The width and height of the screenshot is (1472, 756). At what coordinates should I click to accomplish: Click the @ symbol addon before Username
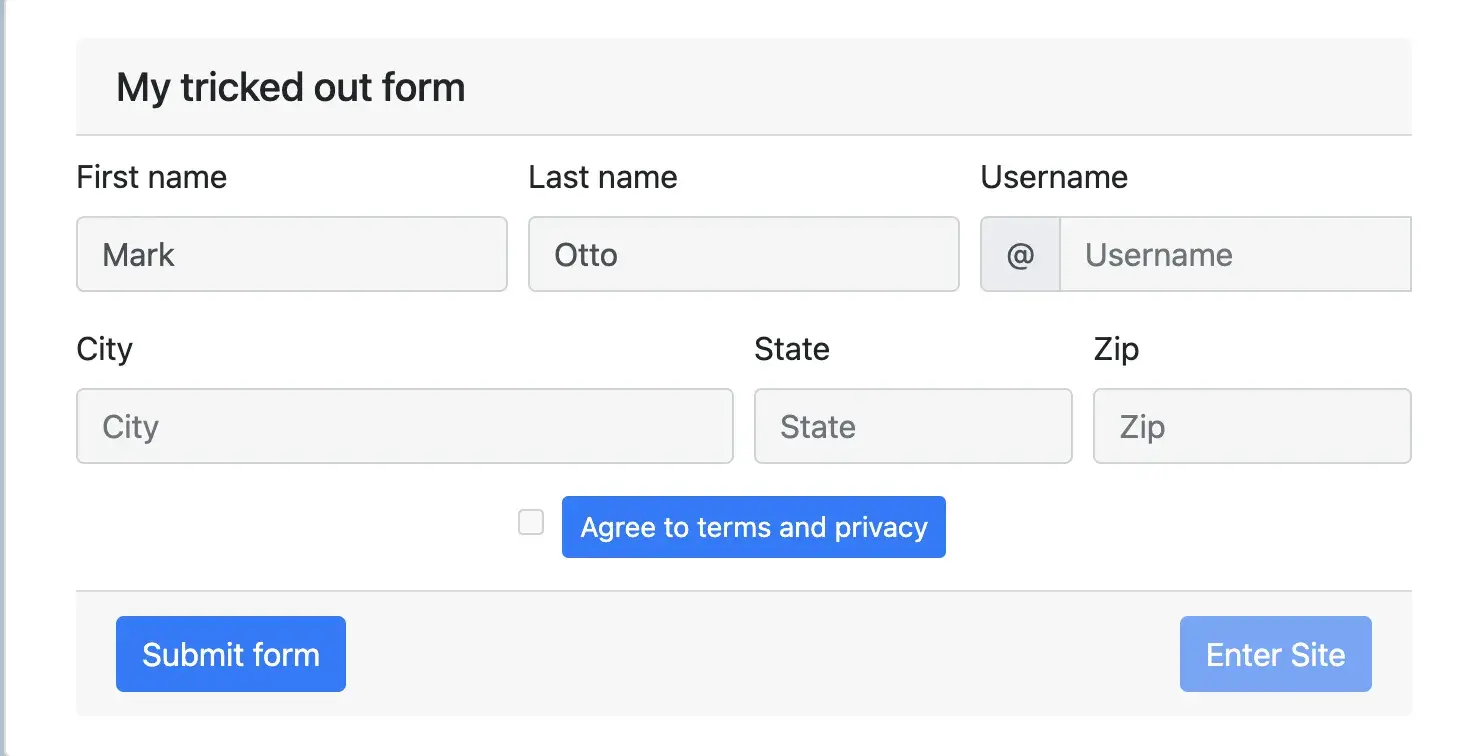(x=1020, y=255)
